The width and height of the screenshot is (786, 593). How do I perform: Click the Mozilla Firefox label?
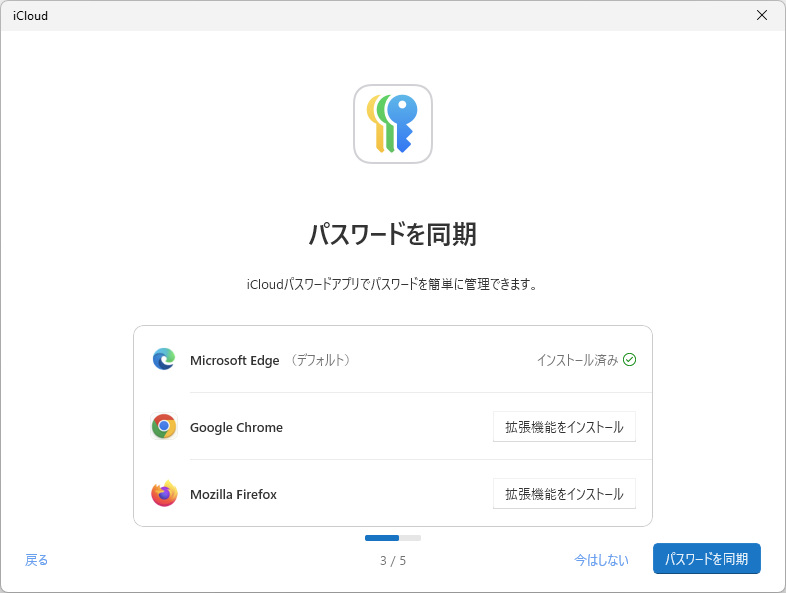point(233,495)
